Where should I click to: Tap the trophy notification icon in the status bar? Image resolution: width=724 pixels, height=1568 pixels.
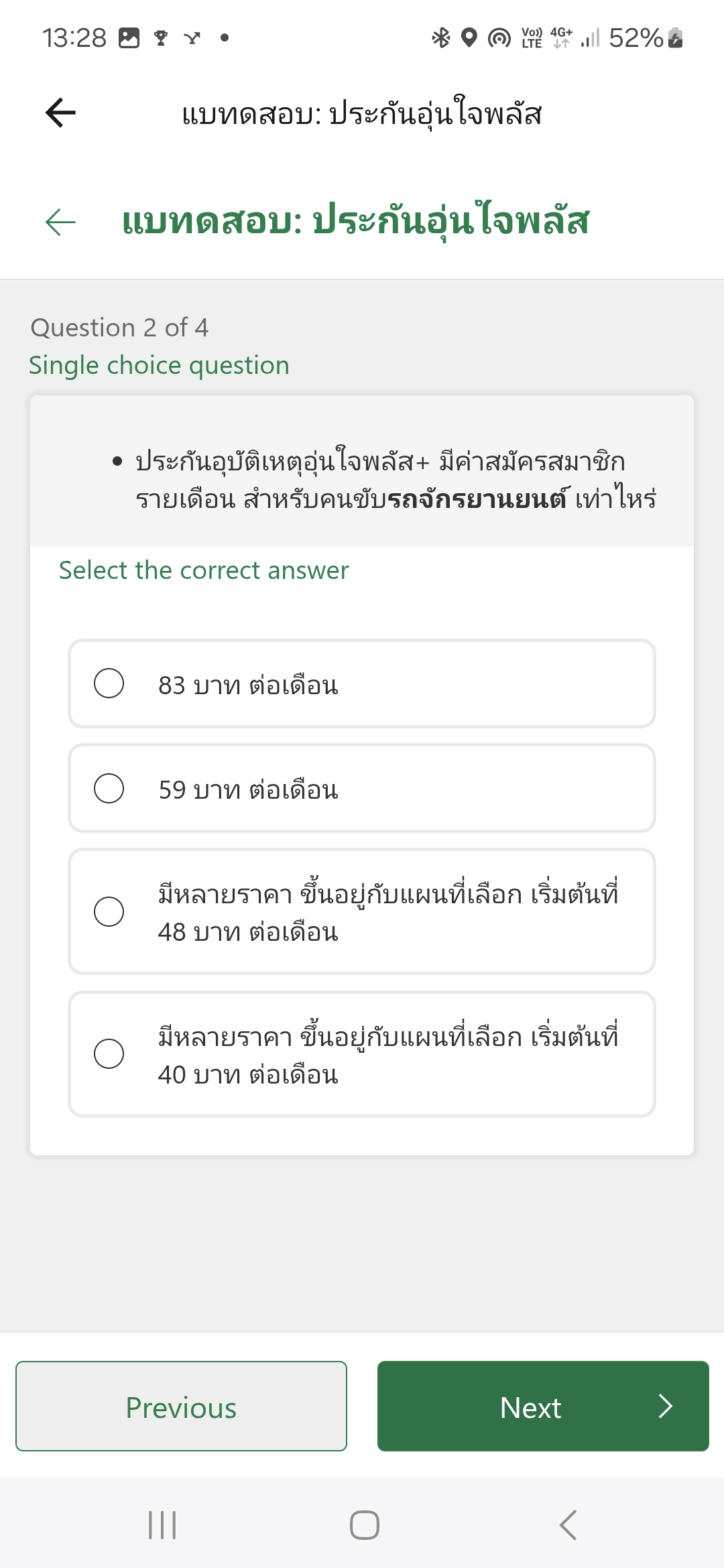pos(161,38)
